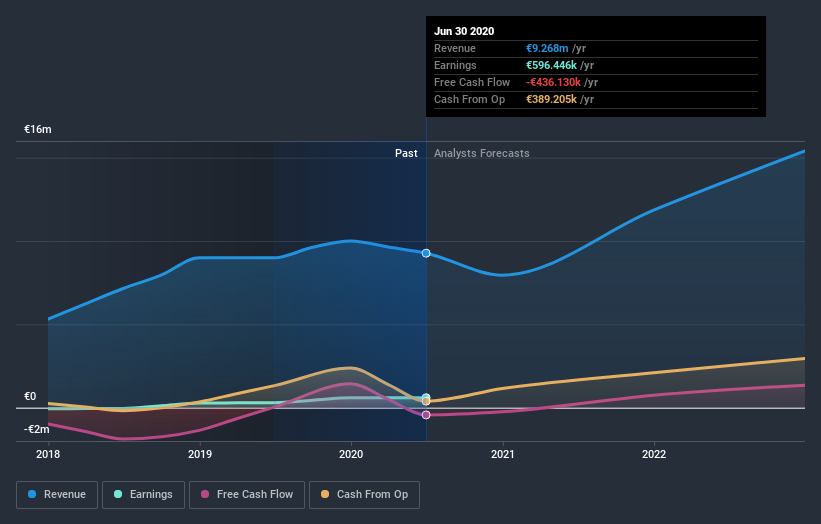Click the Cash From Op label in tooltip
The image size is (821, 524).
470,99
